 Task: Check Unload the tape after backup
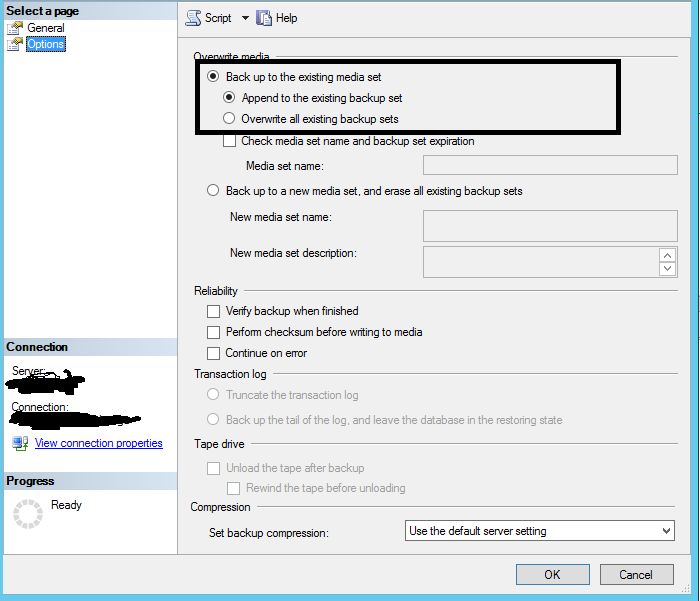213,468
